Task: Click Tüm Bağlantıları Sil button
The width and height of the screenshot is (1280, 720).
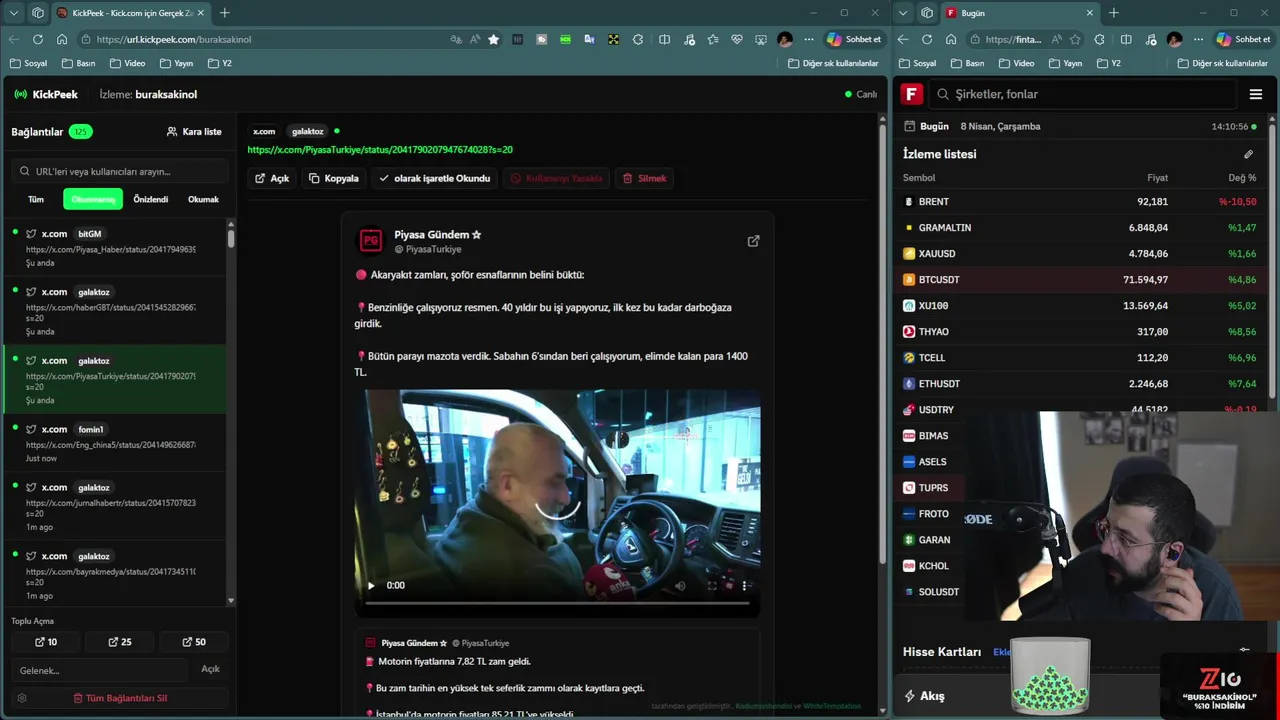Action: click(x=120, y=698)
